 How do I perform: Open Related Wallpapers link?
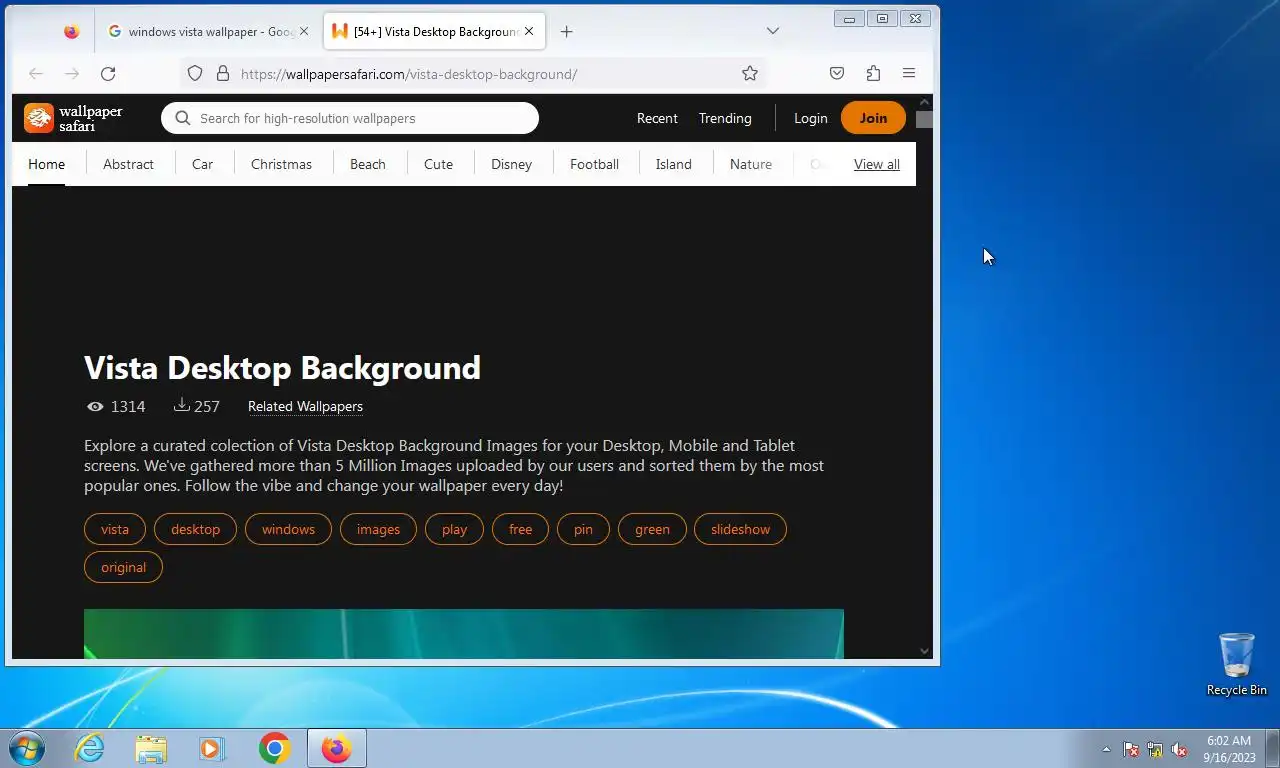(x=305, y=406)
